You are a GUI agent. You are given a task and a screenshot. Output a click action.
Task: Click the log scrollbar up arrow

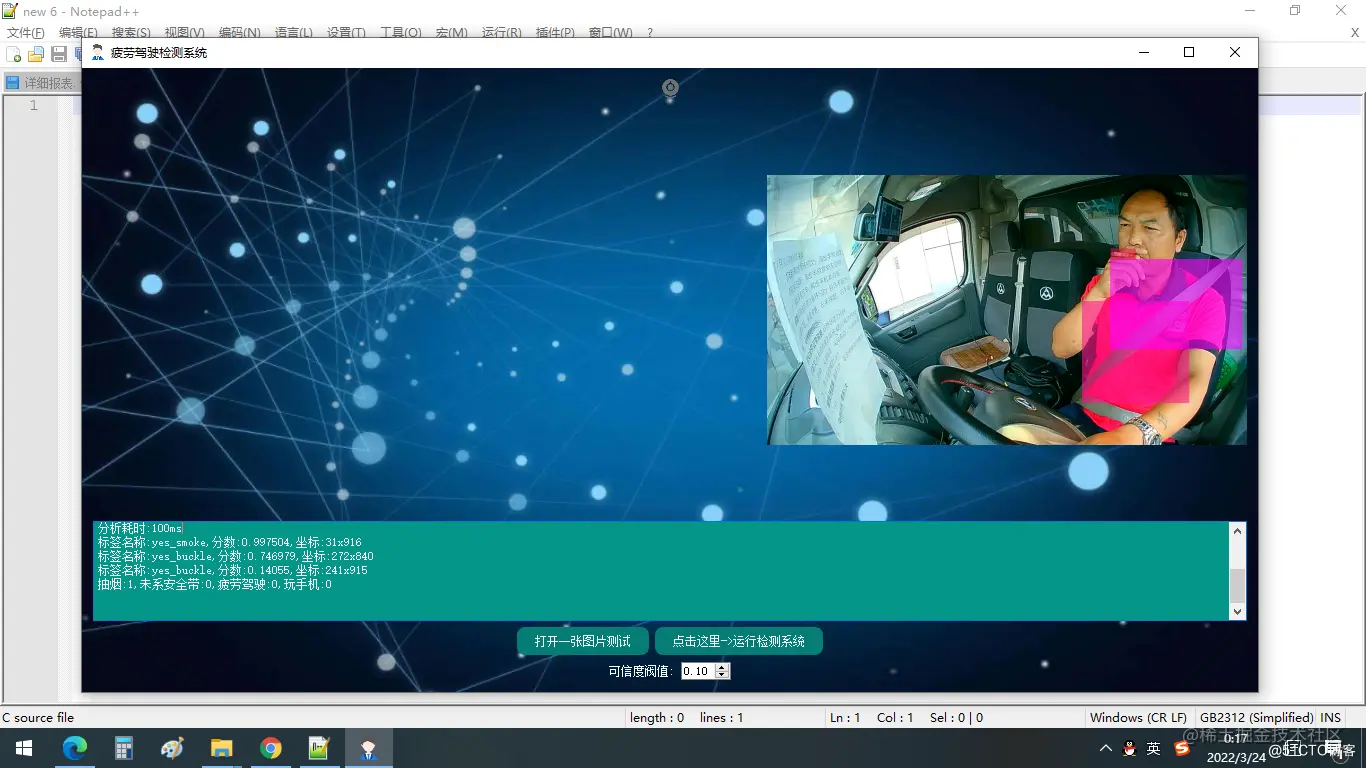tap(1237, 531)
